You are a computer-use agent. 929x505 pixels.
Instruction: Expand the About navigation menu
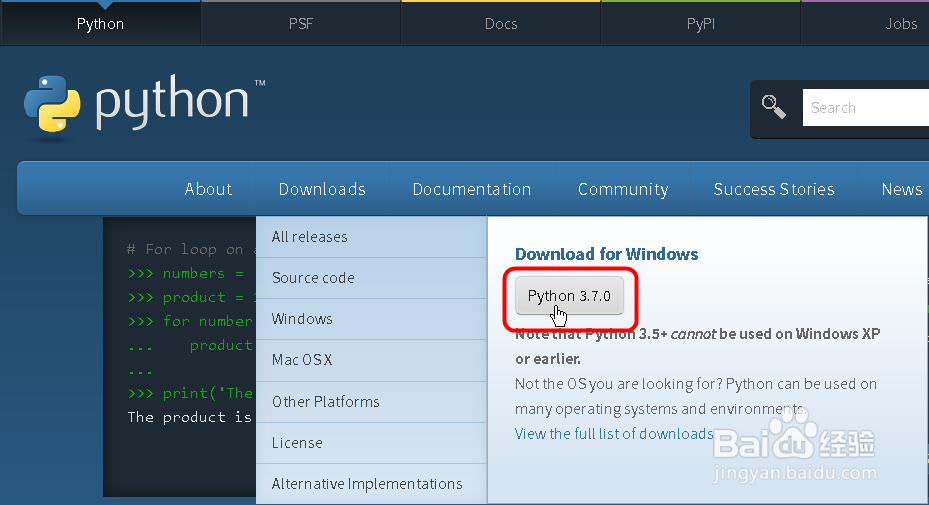pyautogui.click(x=208, y=189)
